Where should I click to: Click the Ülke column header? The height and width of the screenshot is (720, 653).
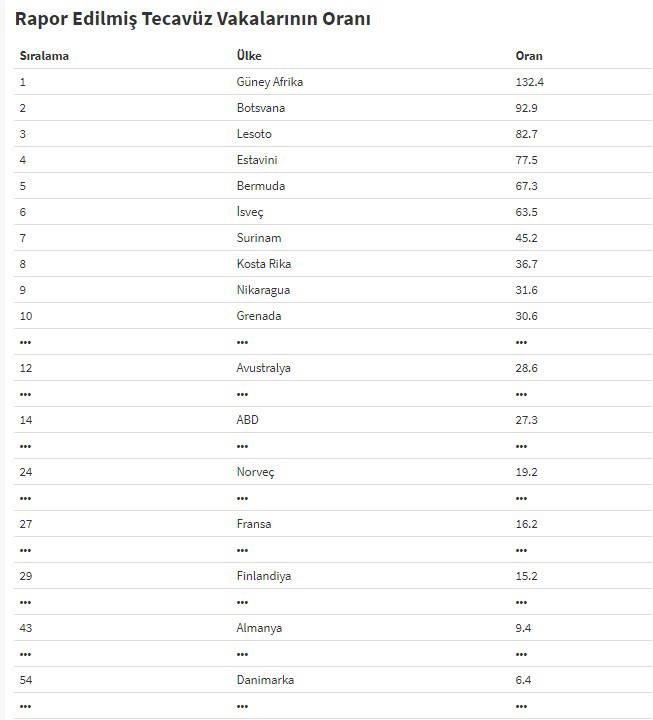(x=249, y=56)
